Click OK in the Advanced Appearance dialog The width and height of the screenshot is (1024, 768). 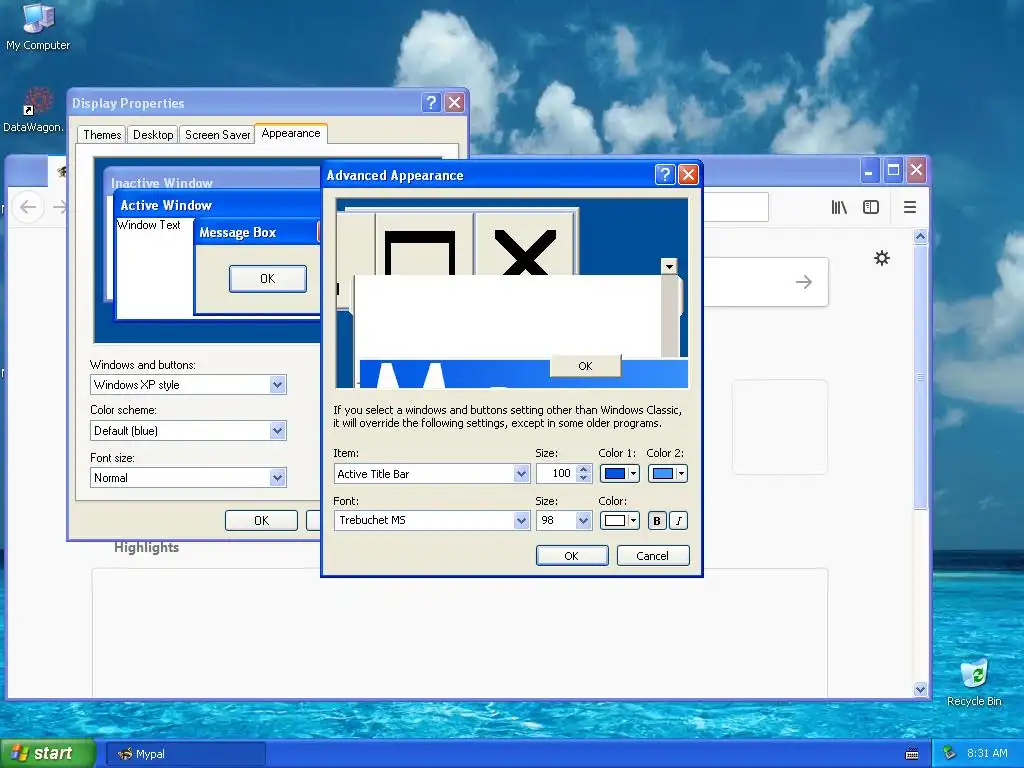pos(572,556)
